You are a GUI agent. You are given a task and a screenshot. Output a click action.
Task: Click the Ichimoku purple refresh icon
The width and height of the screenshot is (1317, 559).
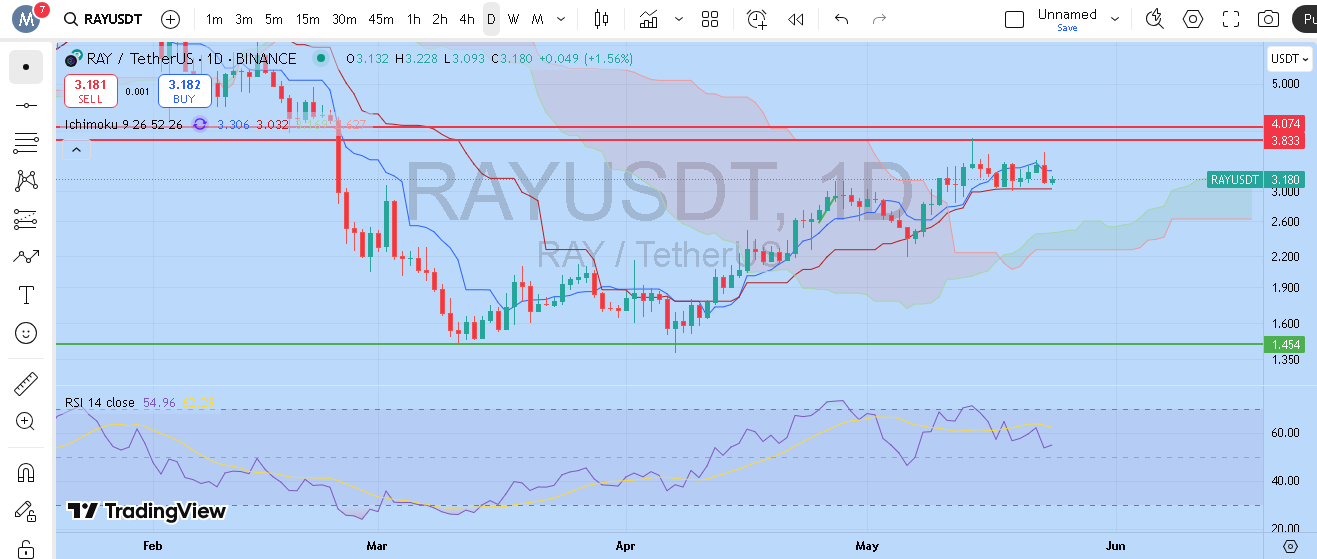200,124
